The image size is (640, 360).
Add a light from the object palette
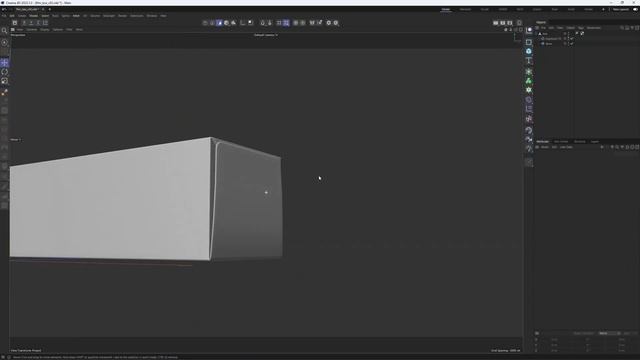tap(529, 149)
